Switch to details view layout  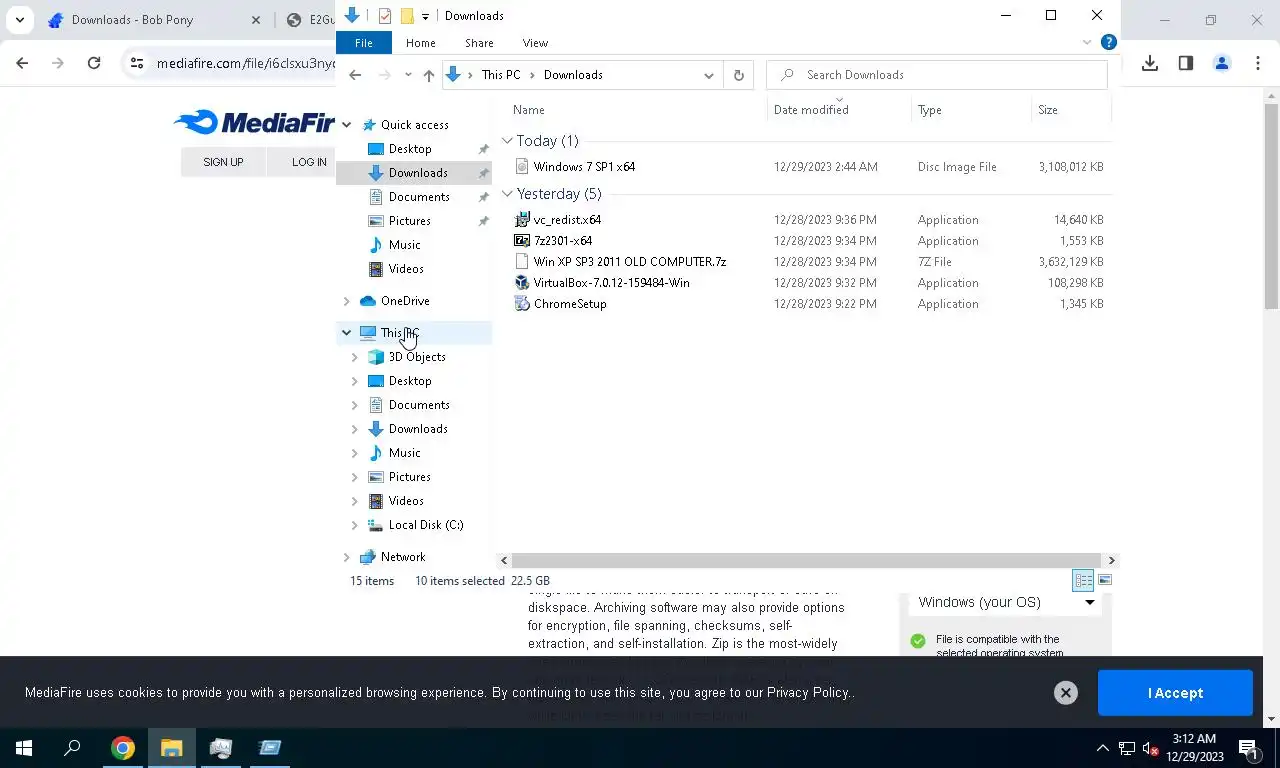(1083, 580)
